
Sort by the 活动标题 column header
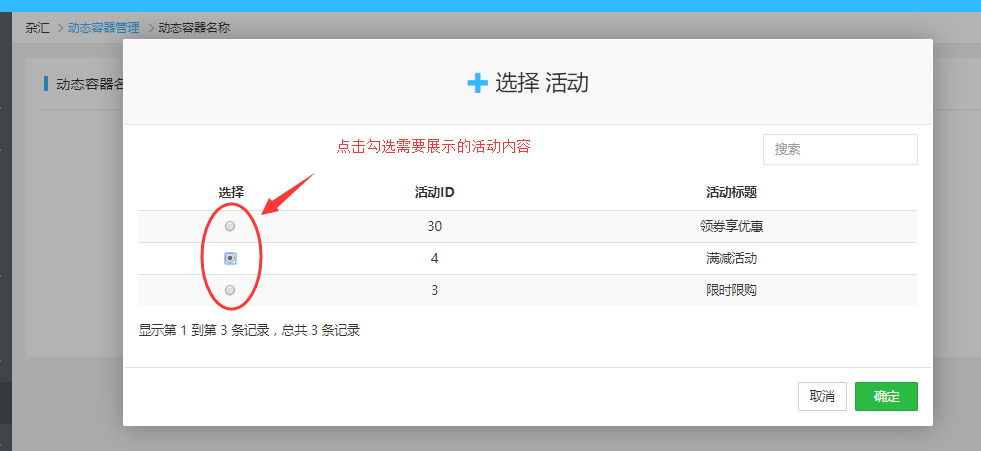pyautogui.click(x=731, y=192)
